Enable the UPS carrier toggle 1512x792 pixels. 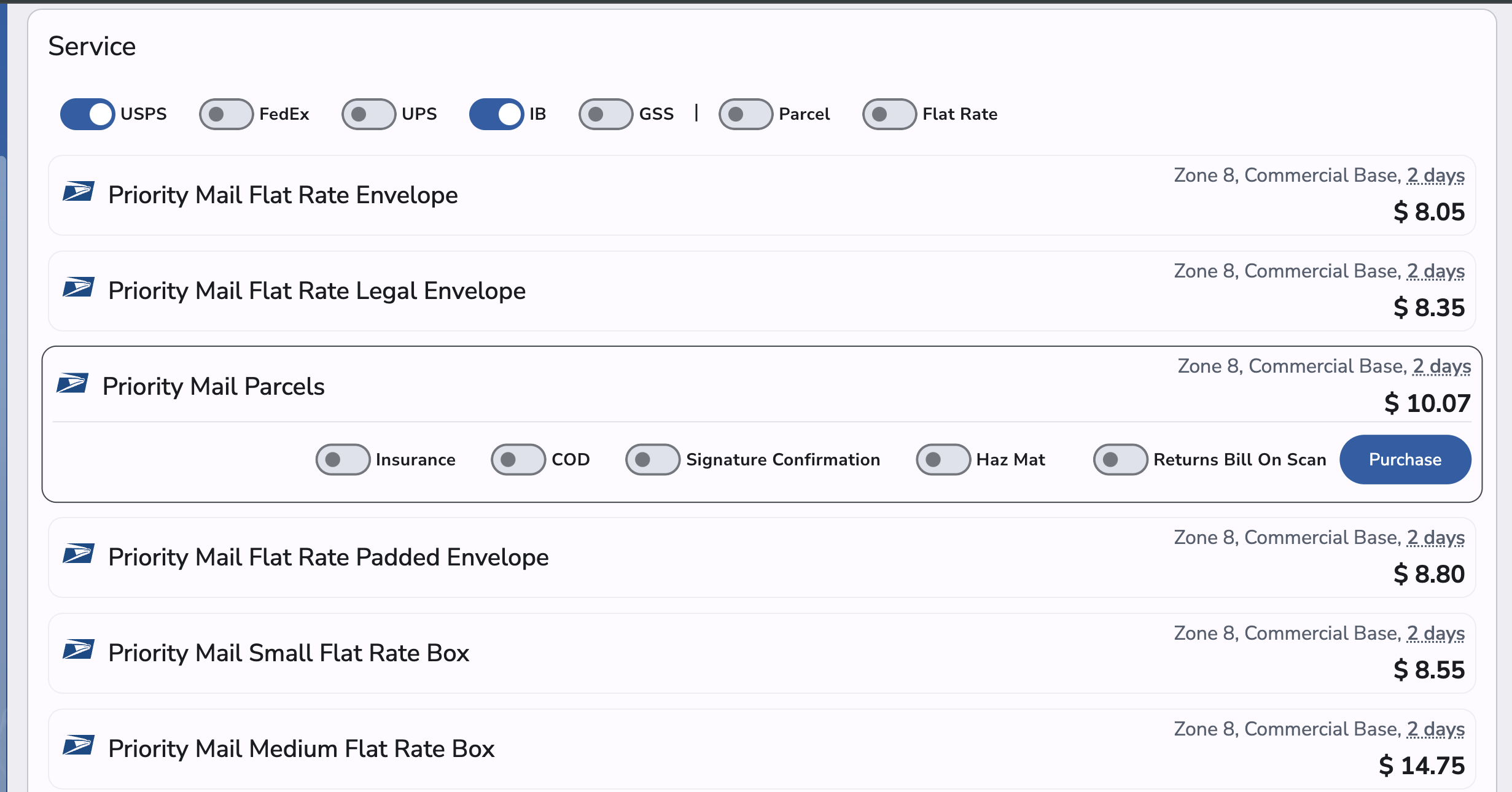[368, 114]
